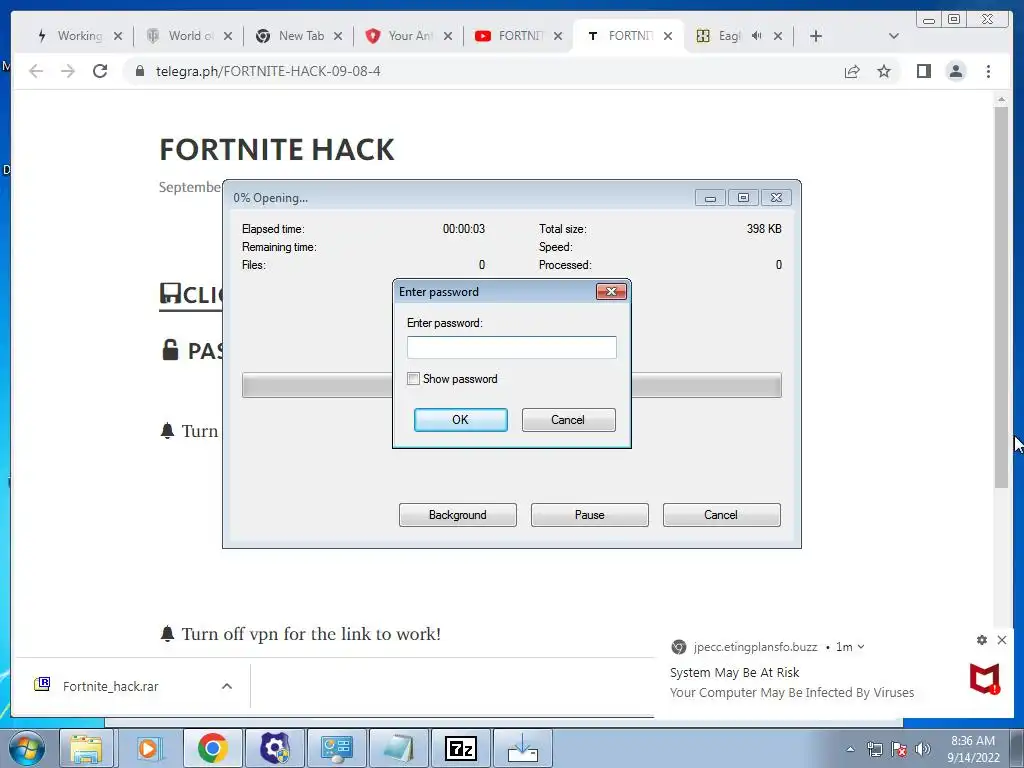The width and height of the screenshot is (1024, 768).
Task: Click FORTNITE HACK page heading
Action: pyautogui.click(x=277, y=150)
